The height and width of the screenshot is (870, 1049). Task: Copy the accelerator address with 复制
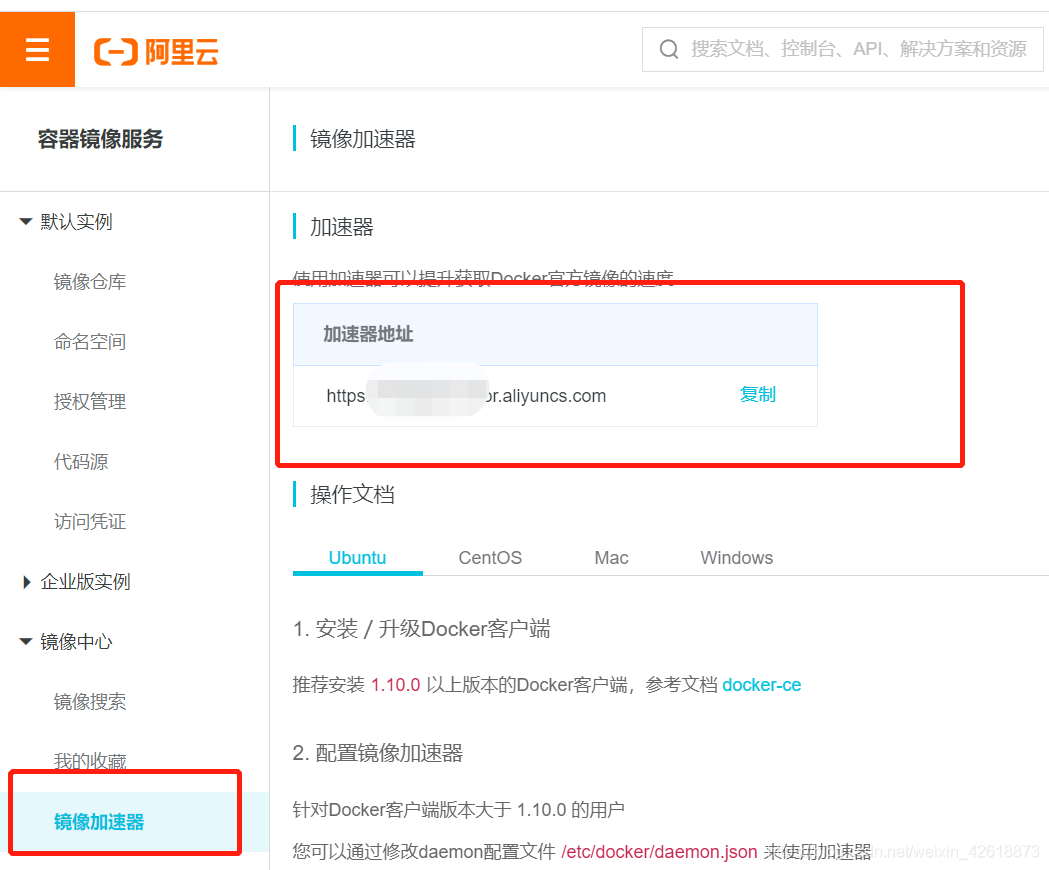click(x=757, y=395)
